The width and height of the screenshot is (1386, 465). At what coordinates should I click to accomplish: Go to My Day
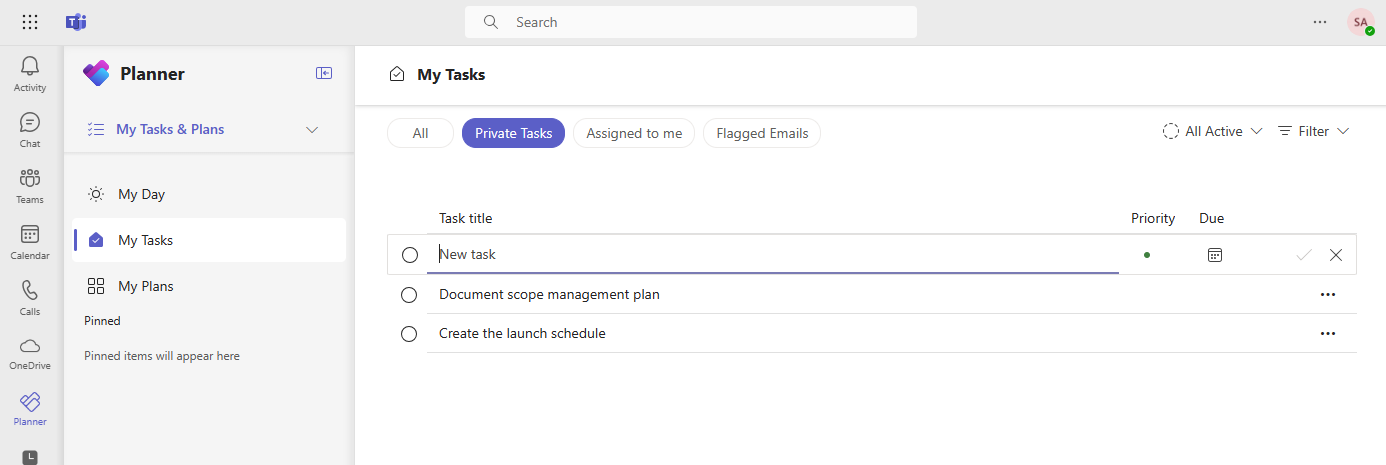click(141, 194)
